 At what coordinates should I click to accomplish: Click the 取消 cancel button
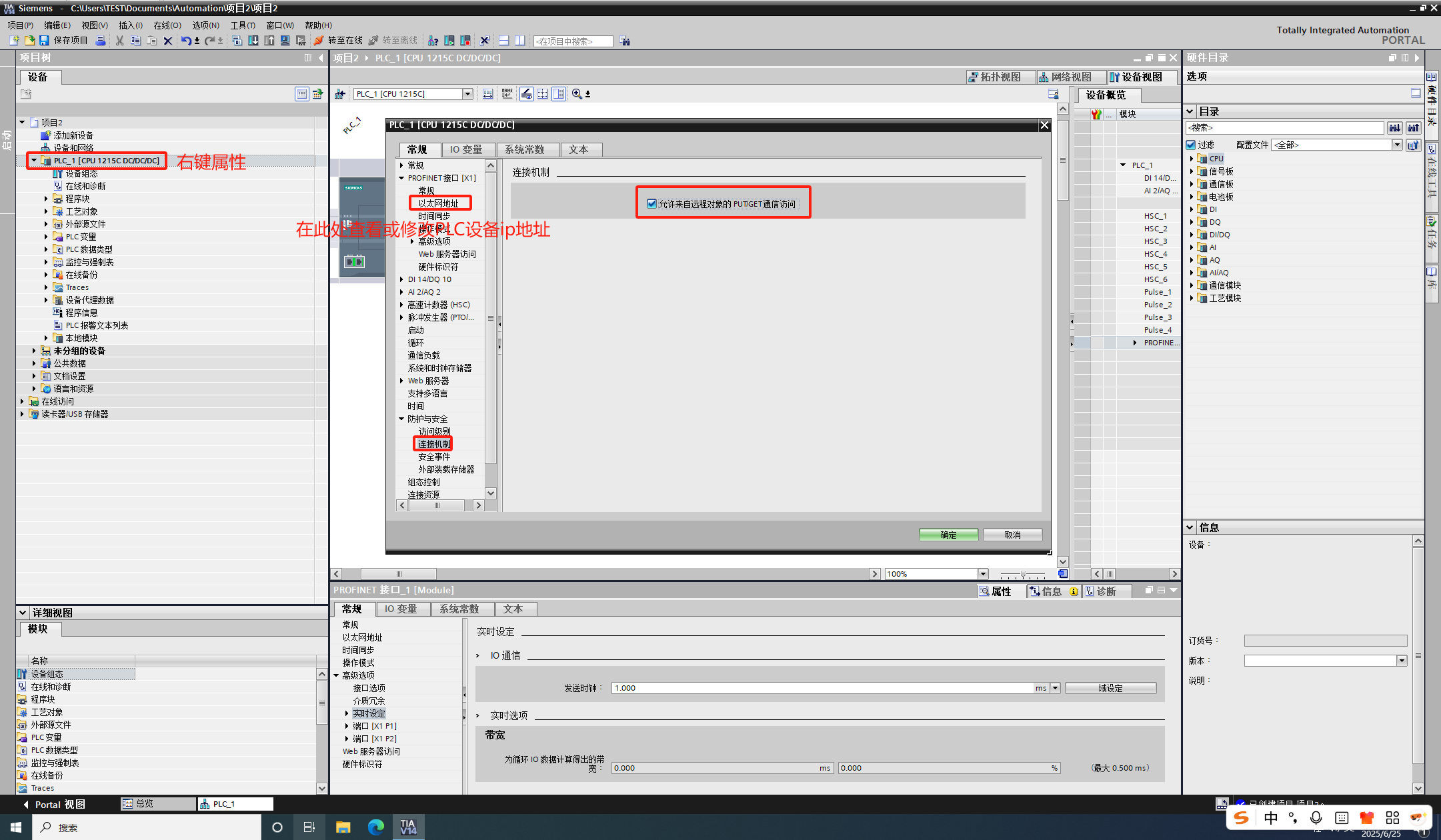1012,535
